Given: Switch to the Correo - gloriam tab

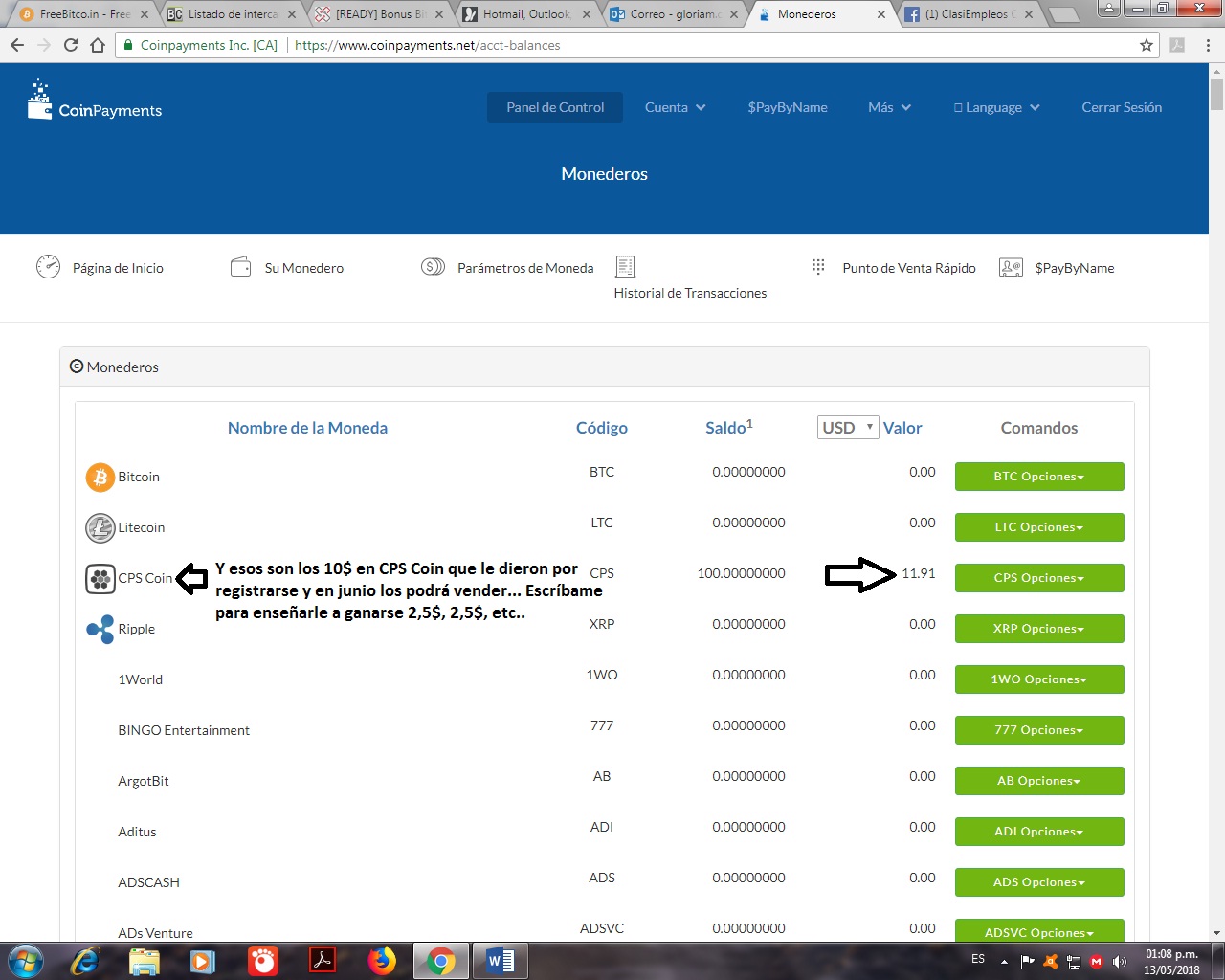Looking at the screenshot, I should (x=674, y=14).
